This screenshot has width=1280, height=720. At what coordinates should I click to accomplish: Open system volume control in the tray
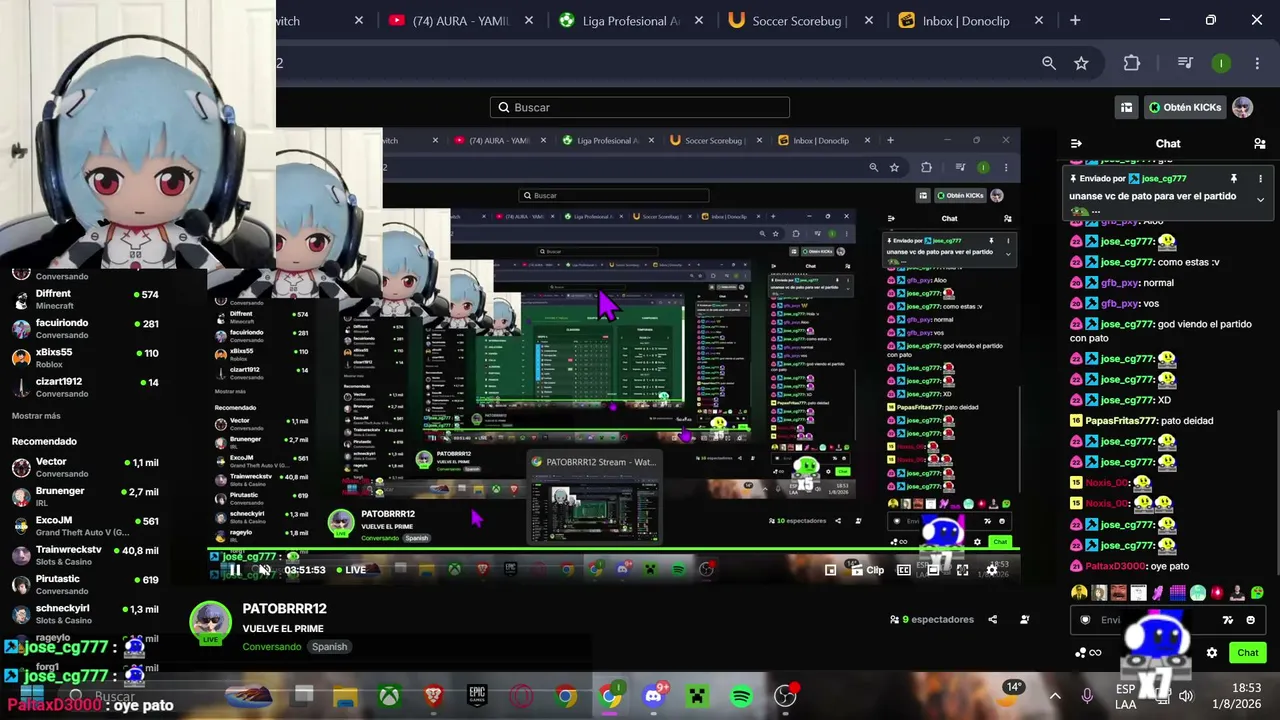pos(1185,696)
